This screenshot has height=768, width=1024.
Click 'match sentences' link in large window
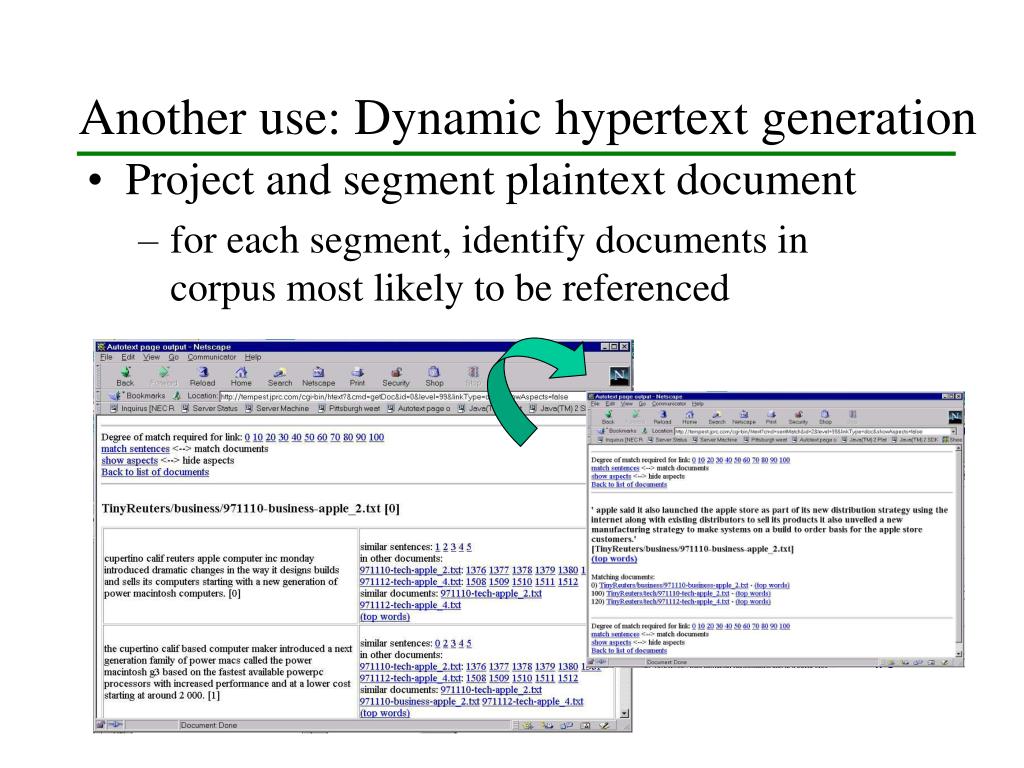pyautogui.click(x=135, y=449)
